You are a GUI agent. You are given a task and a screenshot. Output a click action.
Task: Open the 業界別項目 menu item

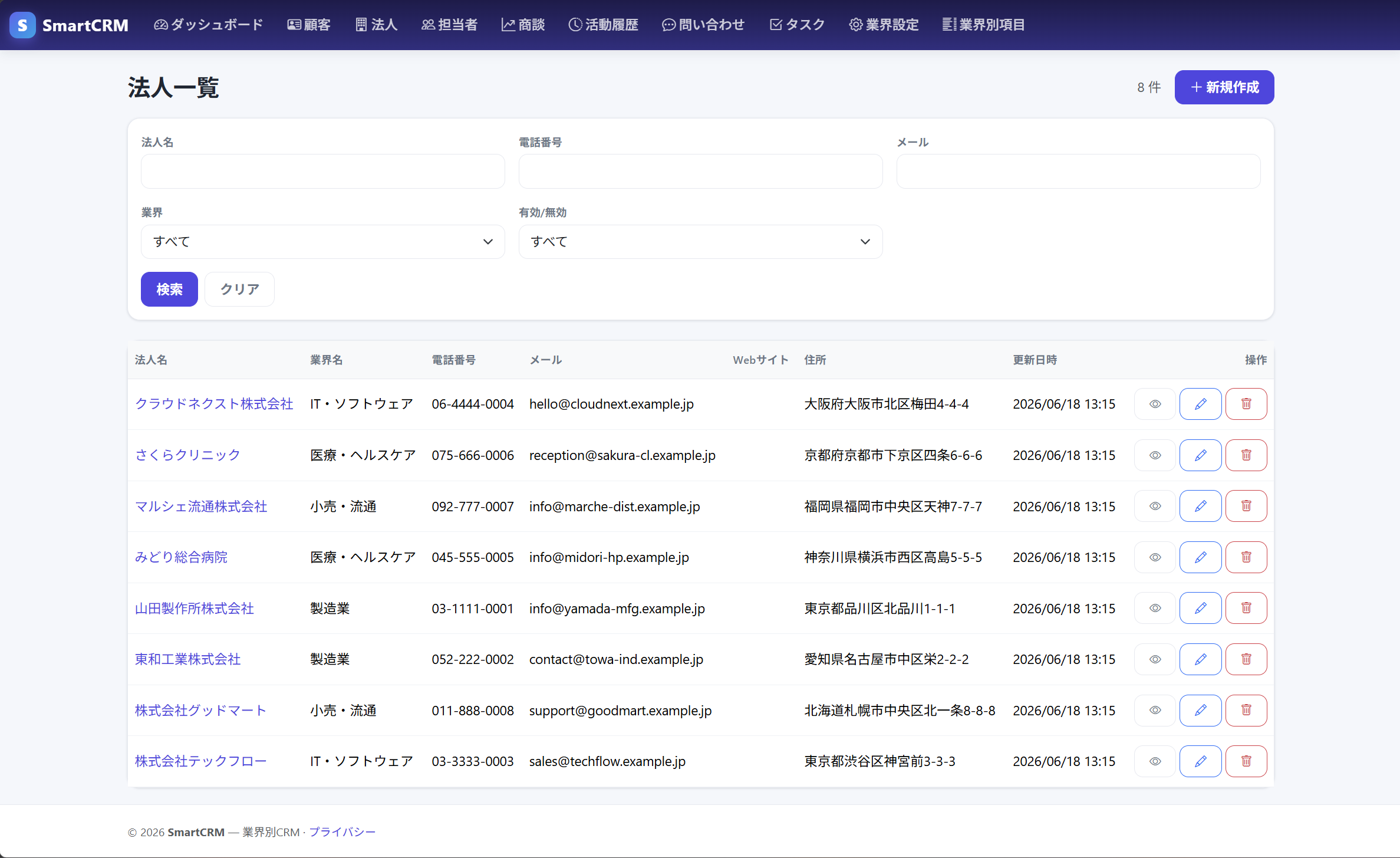[x=983, y=25]
